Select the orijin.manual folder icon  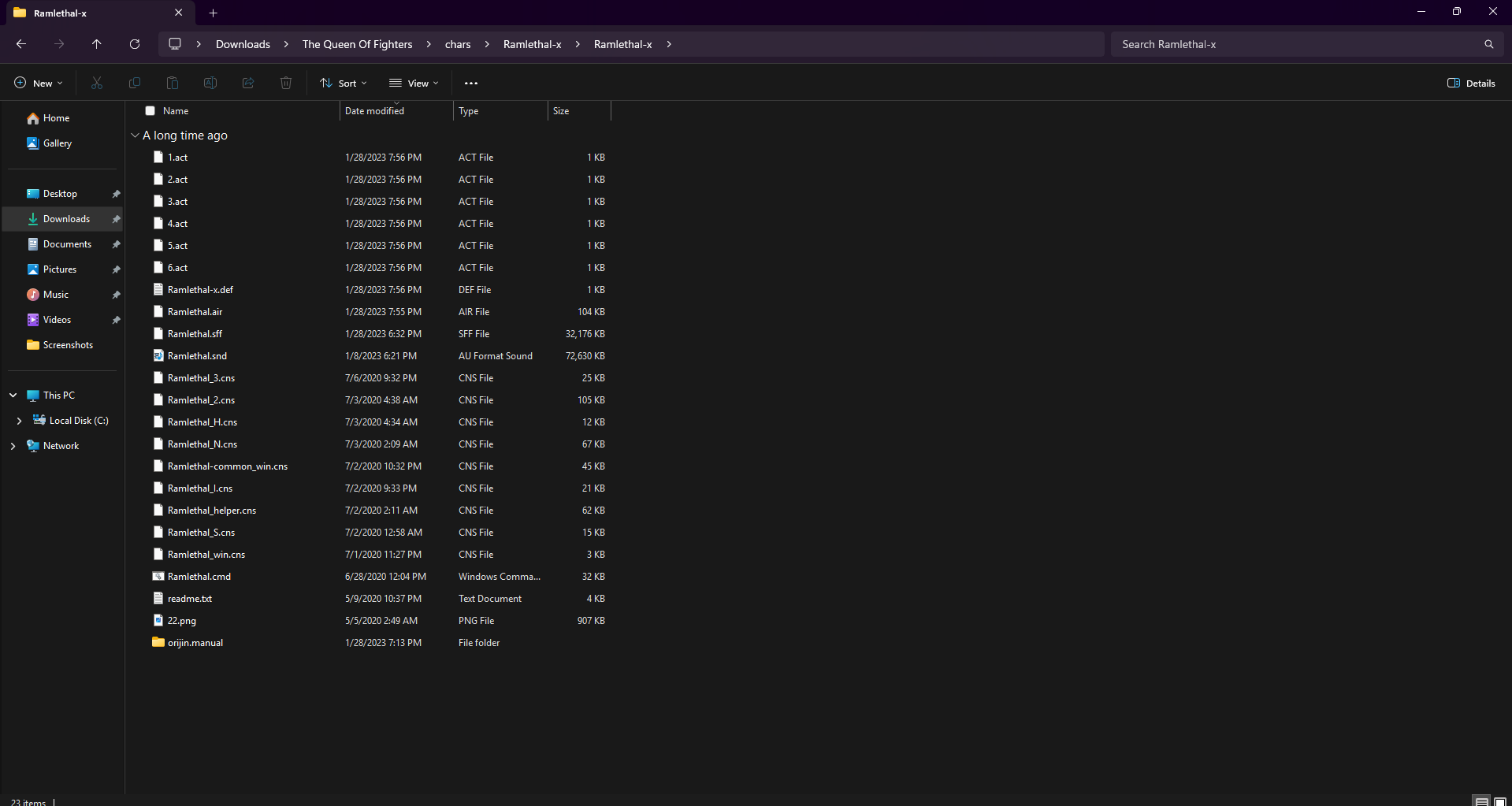(x=158, y=642)
